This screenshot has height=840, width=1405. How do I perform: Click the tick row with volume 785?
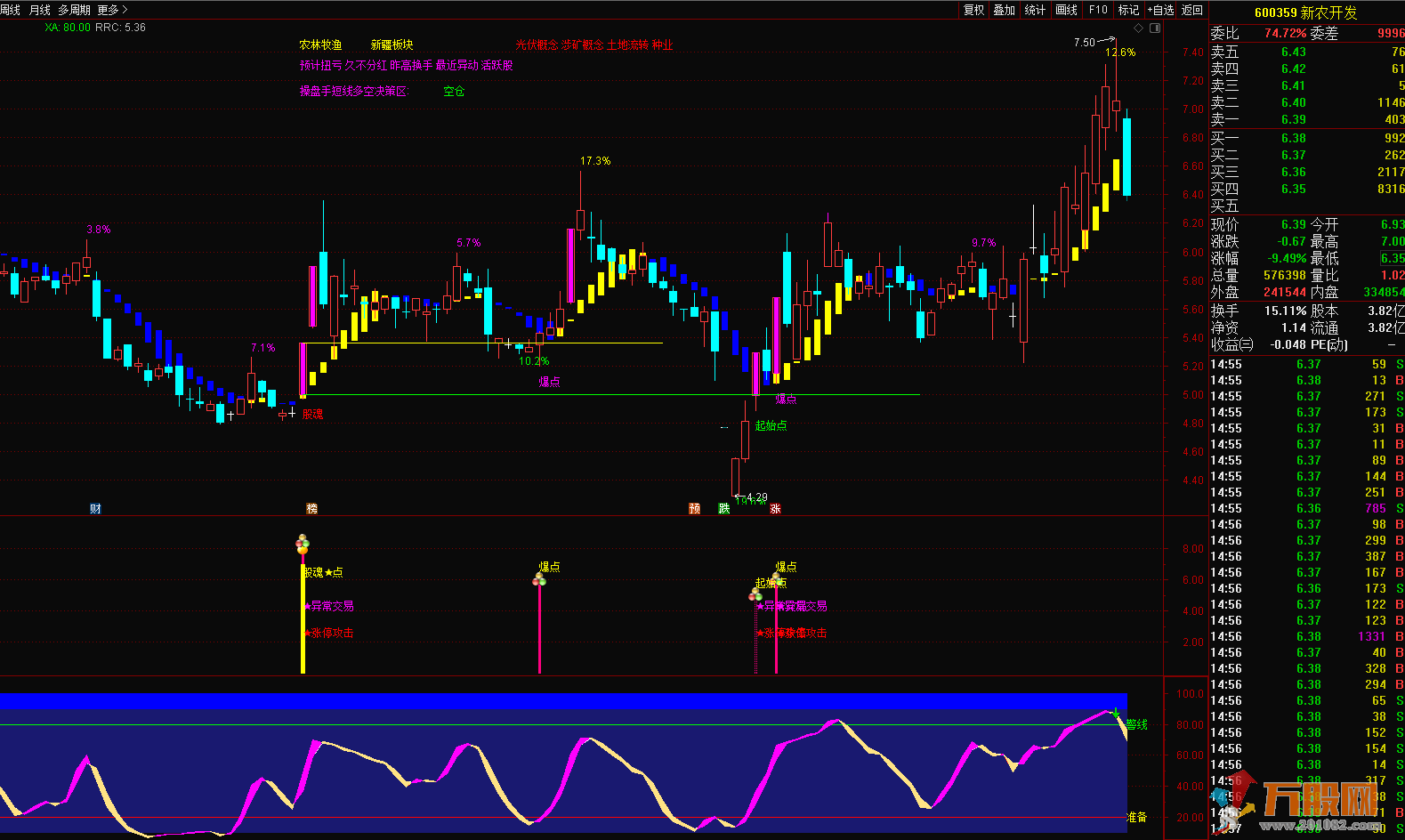(1307, 508)
